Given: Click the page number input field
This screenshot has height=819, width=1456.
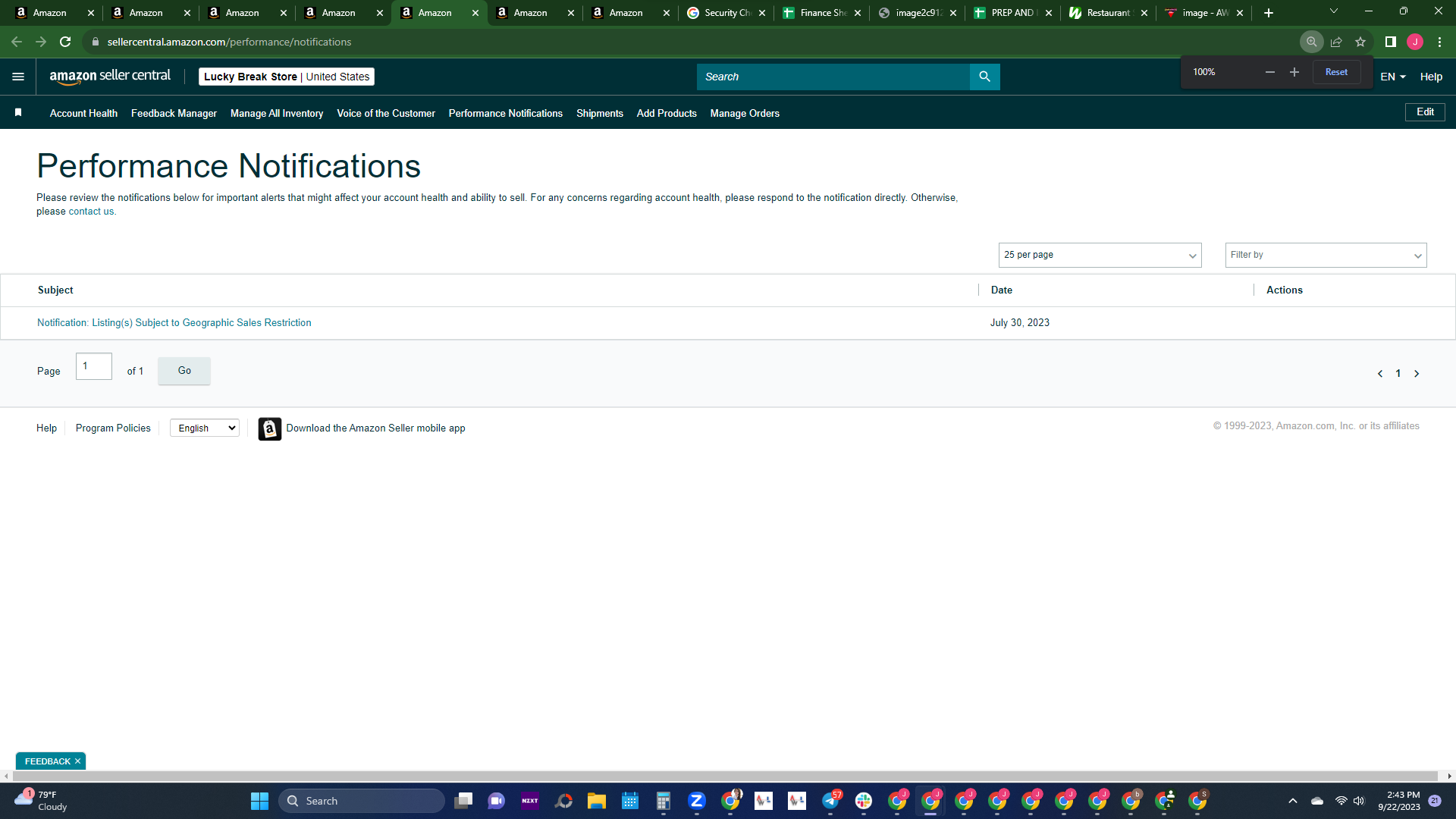Looking at the screenshot, I should [94, 366].
